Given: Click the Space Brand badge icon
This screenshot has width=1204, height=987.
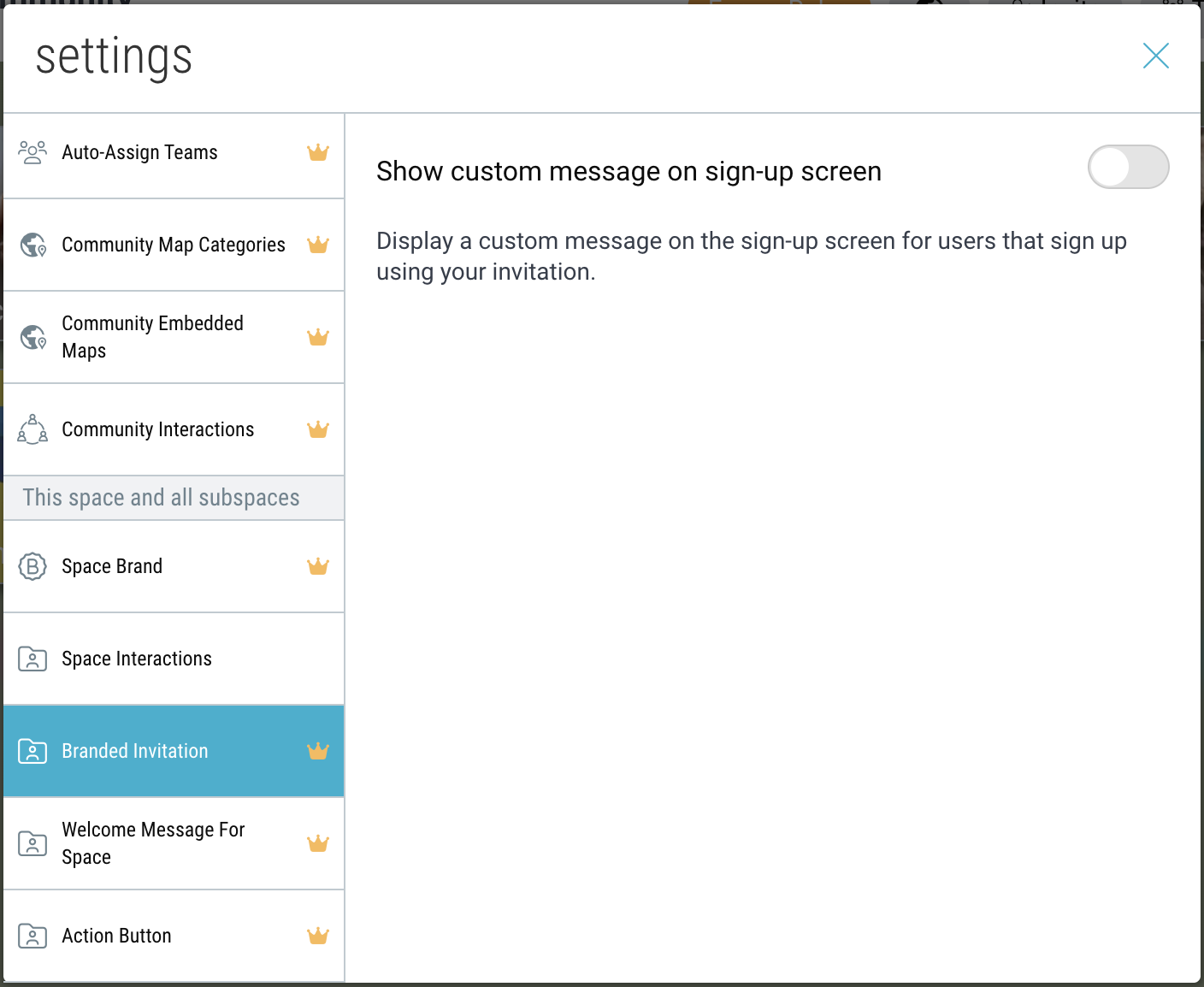Looking at the screenshot, I should (32, 566).
